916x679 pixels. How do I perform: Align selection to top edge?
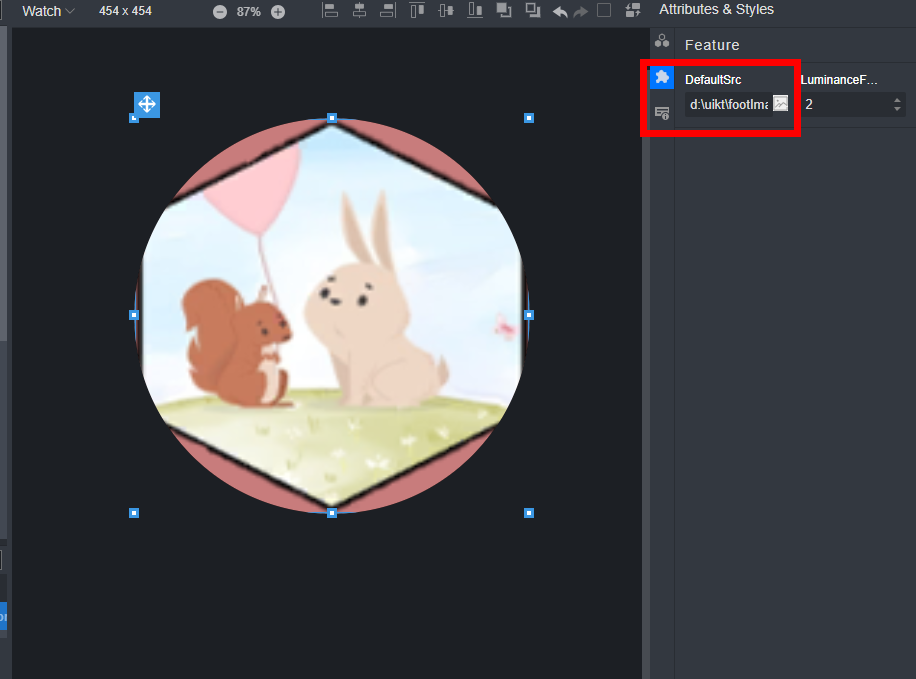pos(417,11)
